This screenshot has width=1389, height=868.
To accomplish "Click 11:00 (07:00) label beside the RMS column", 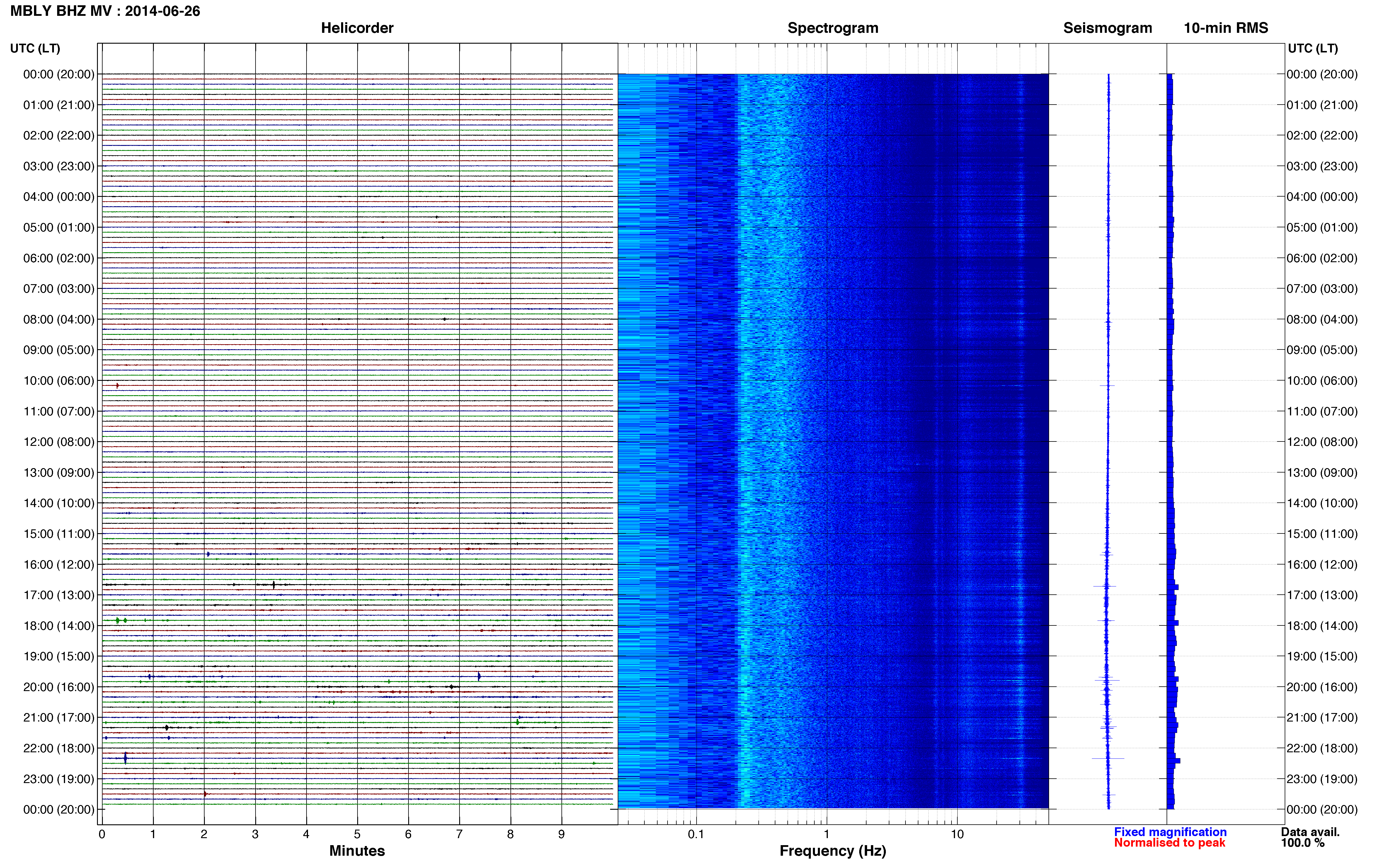I will click(1322, 412).
